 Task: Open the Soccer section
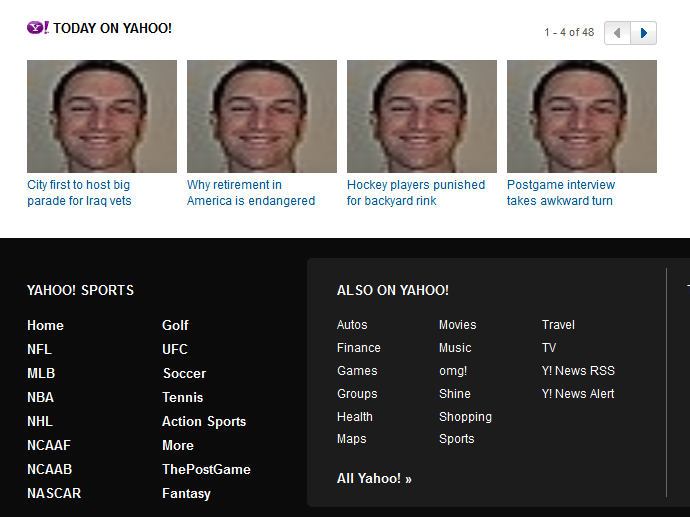(x=184, y=374)
